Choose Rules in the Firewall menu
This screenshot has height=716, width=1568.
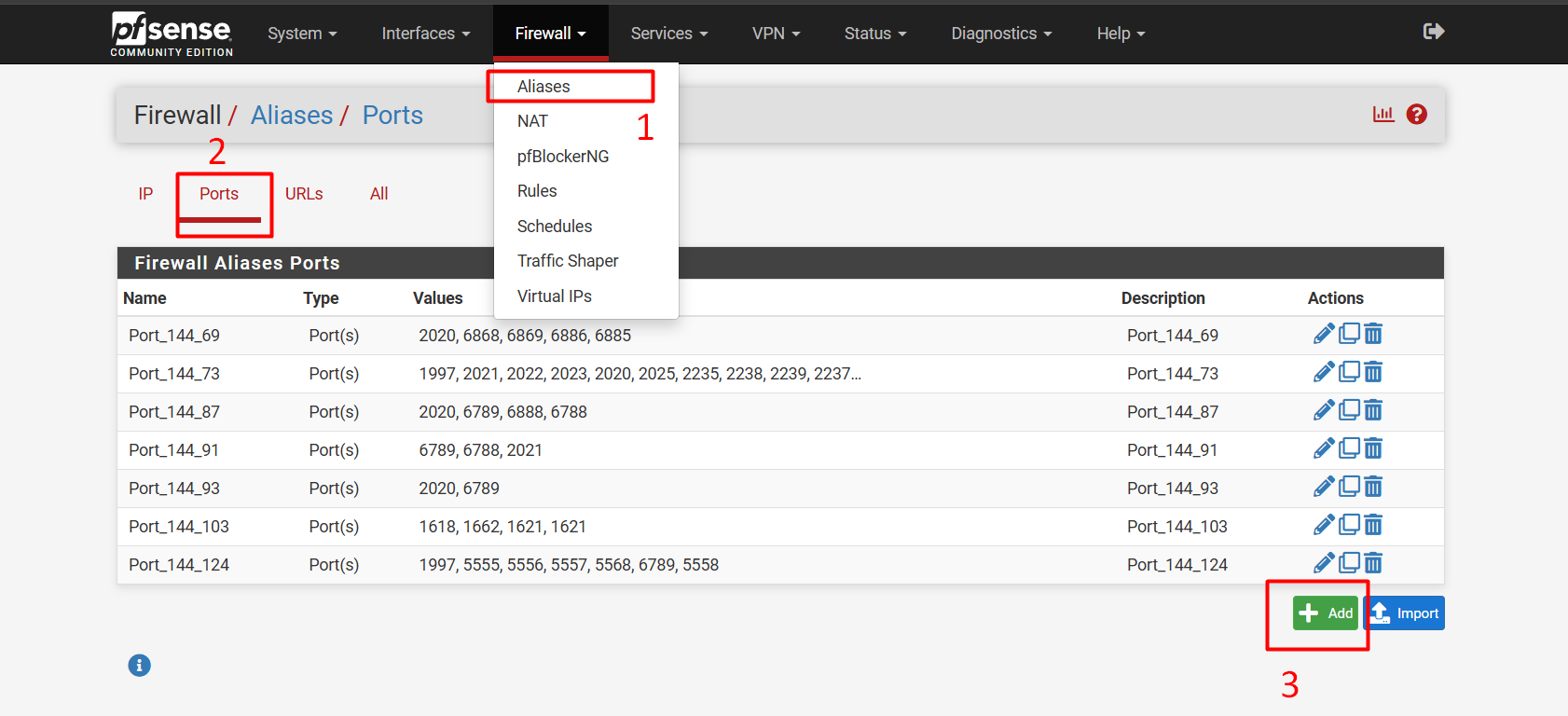click(x=537, y=191)
